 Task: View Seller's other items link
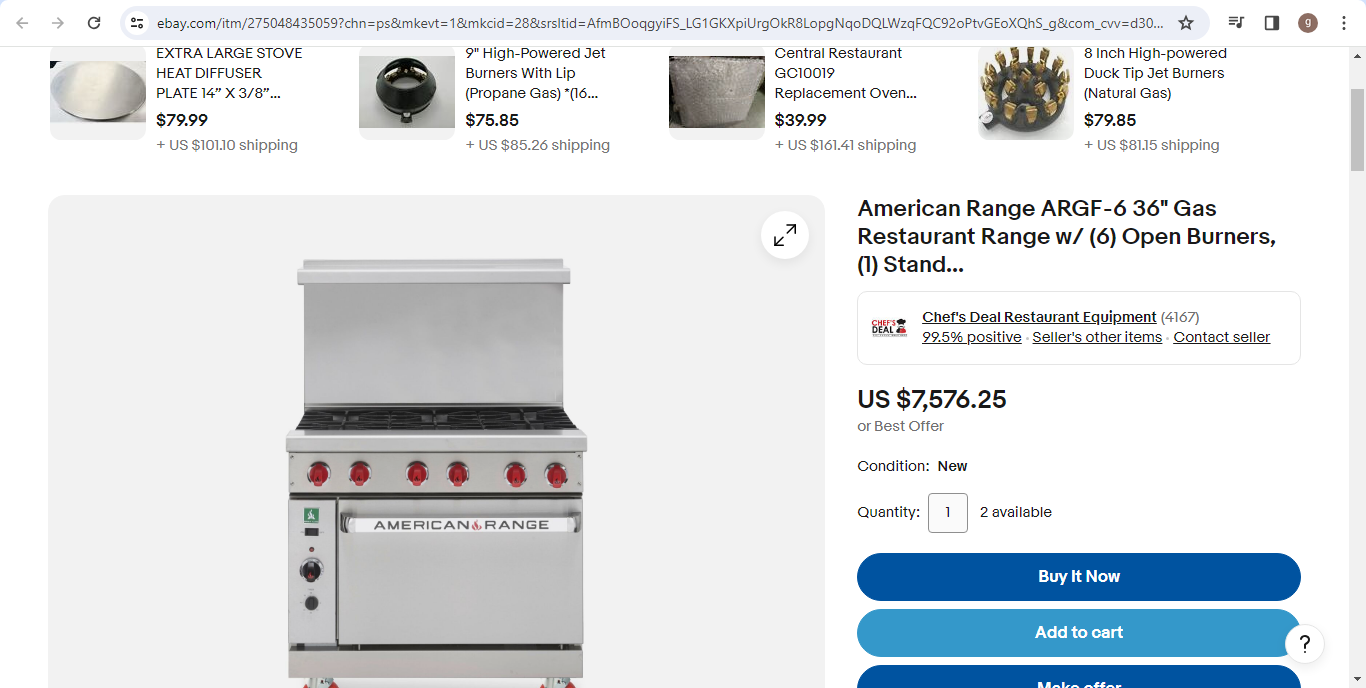point(1097,337)
